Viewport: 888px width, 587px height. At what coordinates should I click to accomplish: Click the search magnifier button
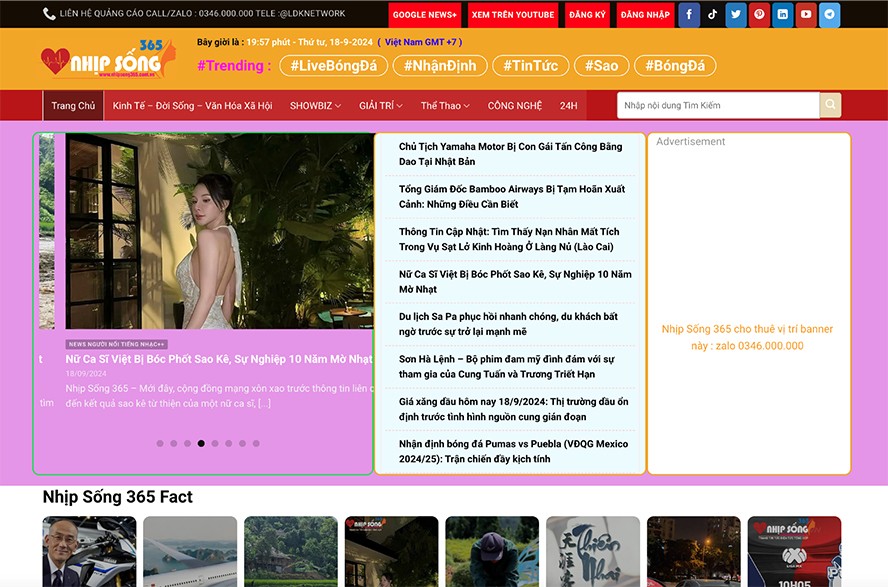click(x=830, y=105)
